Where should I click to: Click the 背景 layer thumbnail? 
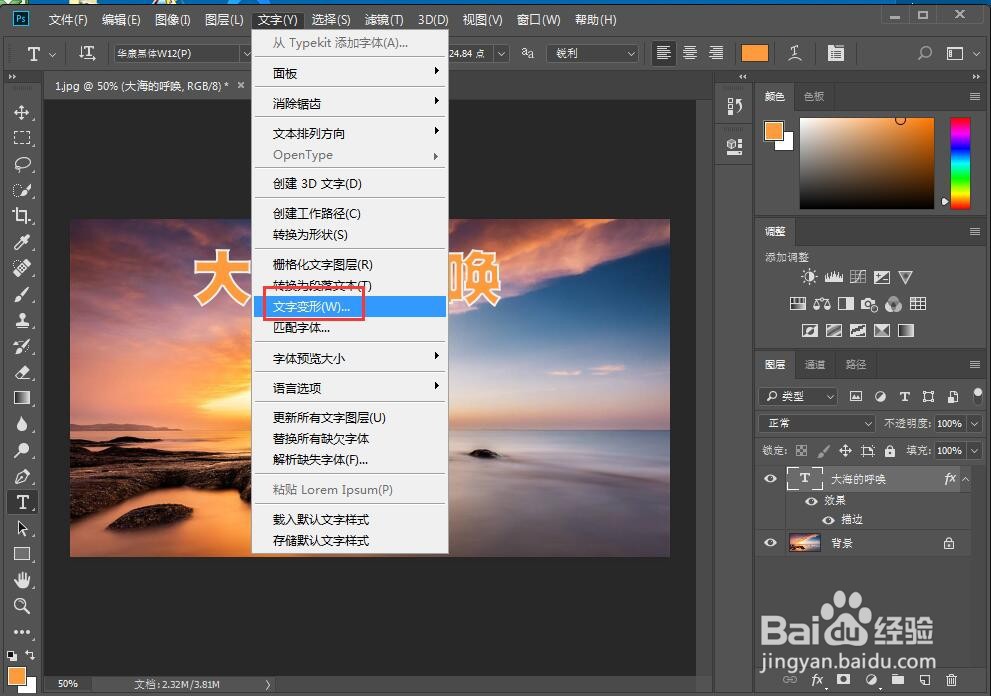[805, 543]
